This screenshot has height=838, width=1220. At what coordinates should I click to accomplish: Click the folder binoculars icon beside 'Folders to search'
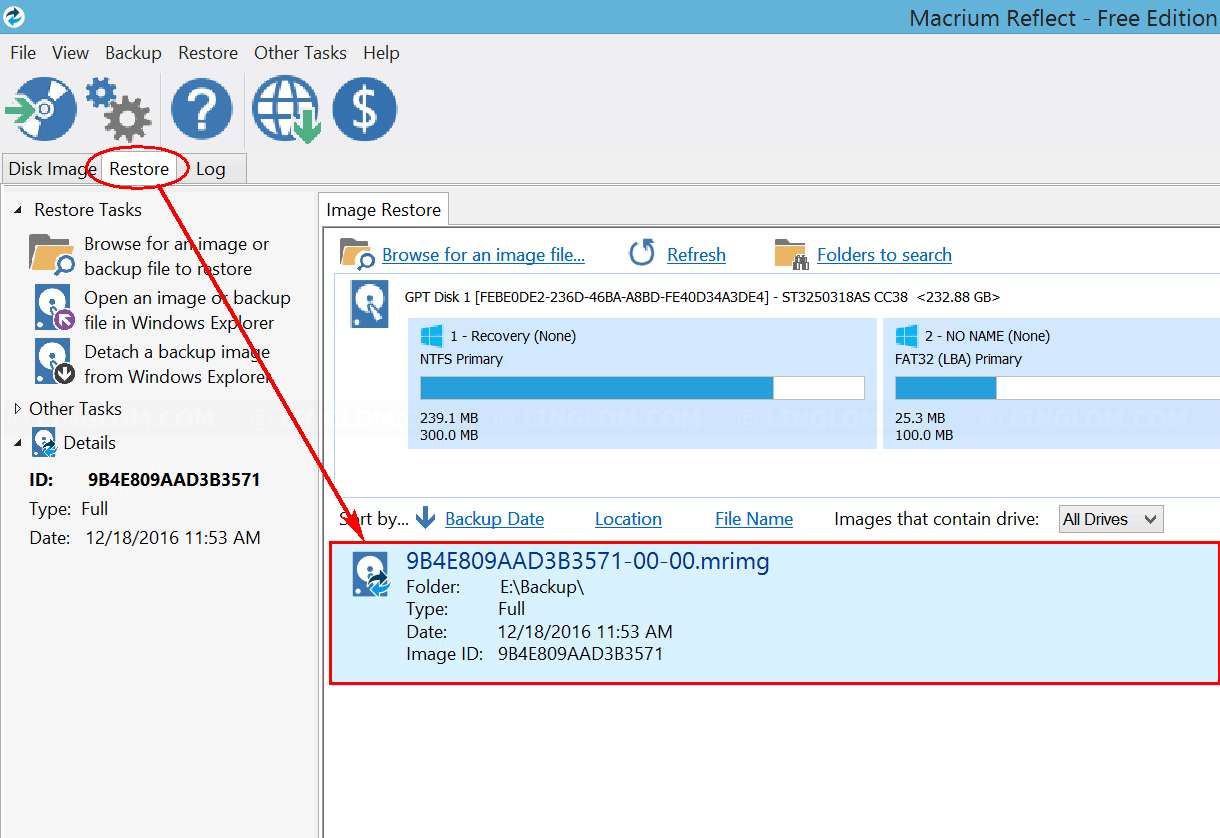(x=791, y=254)
